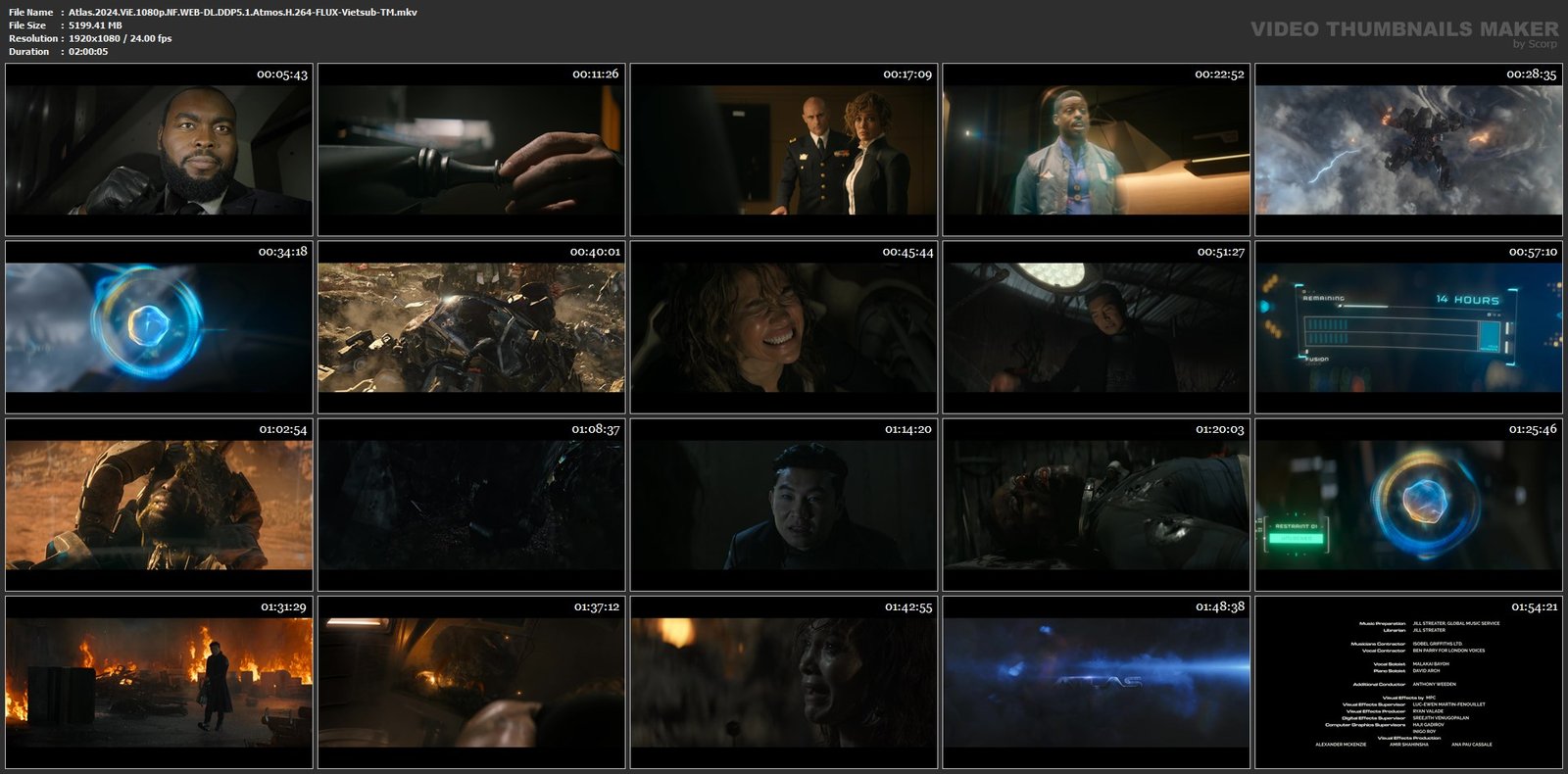This screenshot has width=1568, height=774.
Task: Select the thumbnail at 00:34:18
Action: point(159,327)
